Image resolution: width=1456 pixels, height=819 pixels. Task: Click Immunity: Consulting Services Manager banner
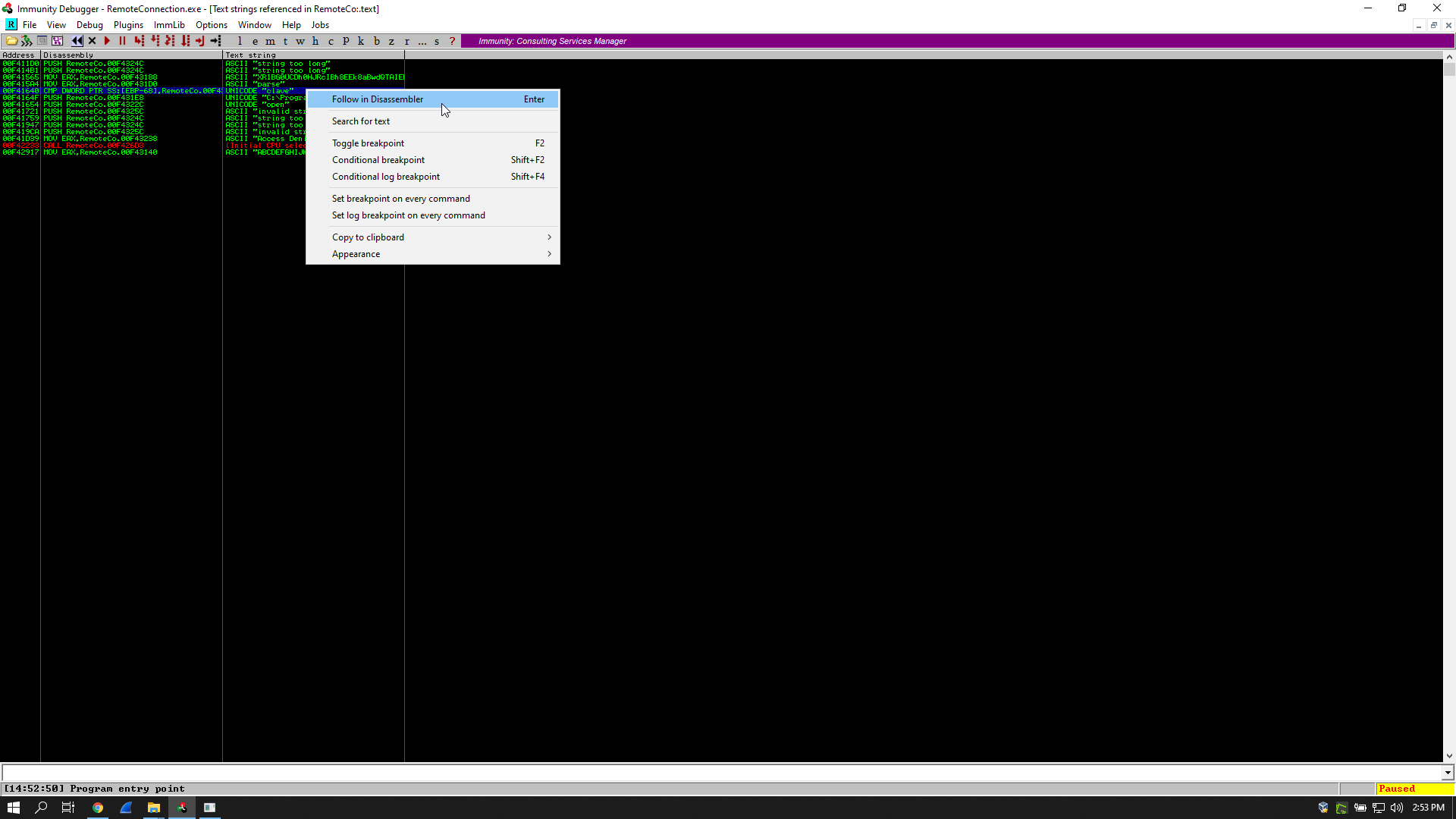(x=552, y=41)
